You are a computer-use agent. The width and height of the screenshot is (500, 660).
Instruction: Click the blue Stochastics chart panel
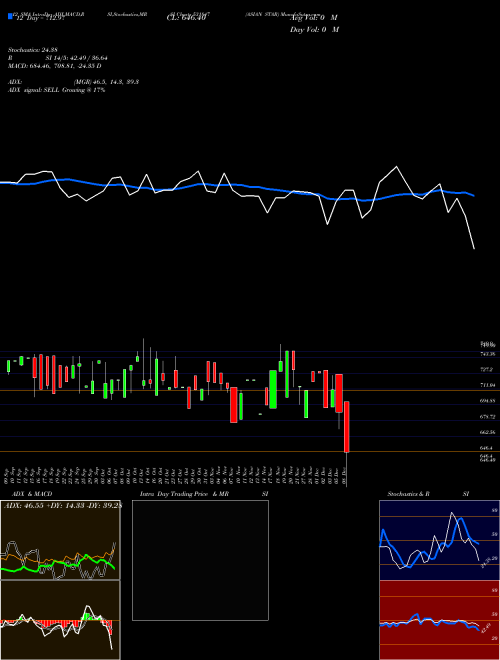tap(439, 540)
